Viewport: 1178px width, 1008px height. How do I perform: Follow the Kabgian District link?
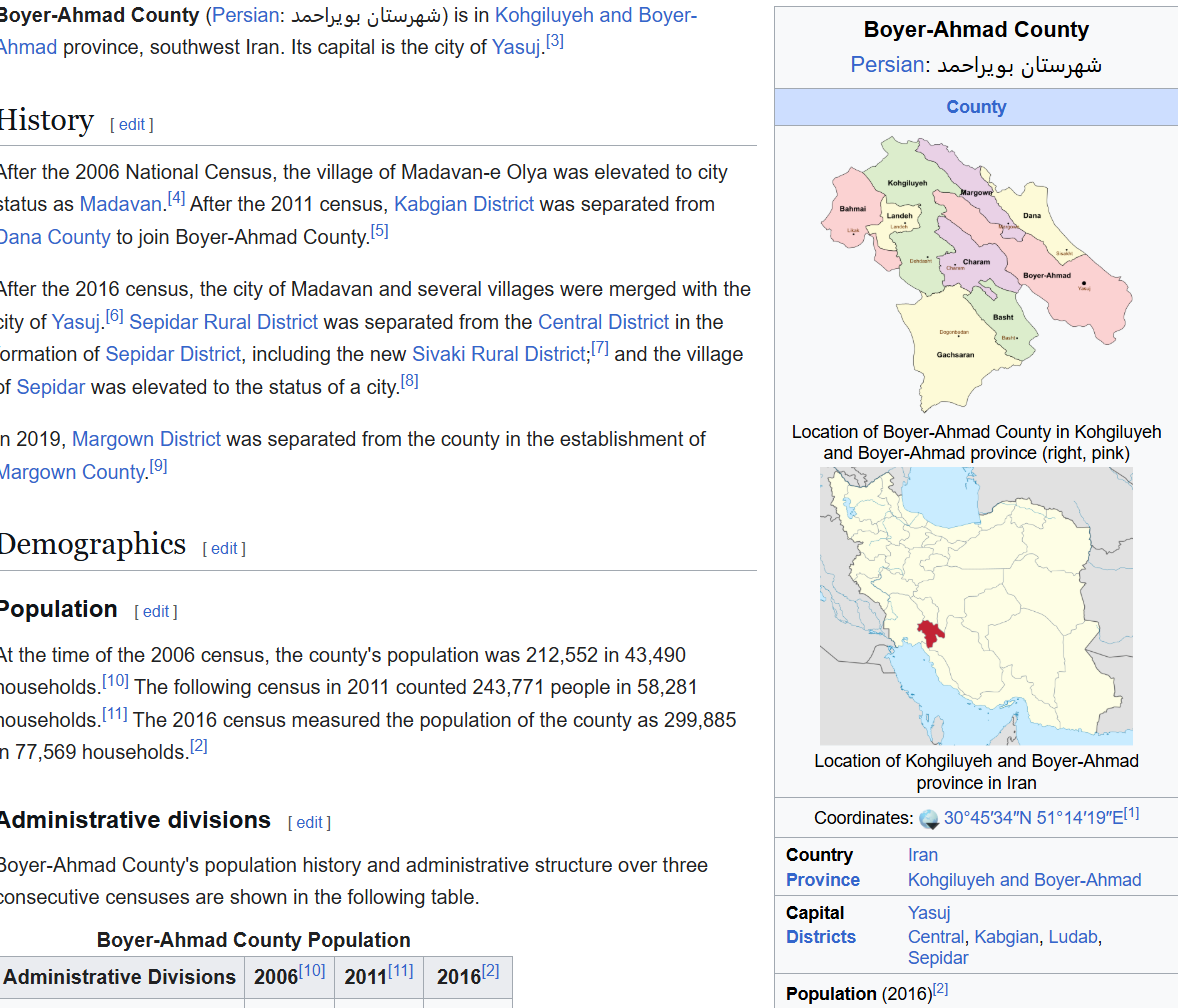[464, 204]
